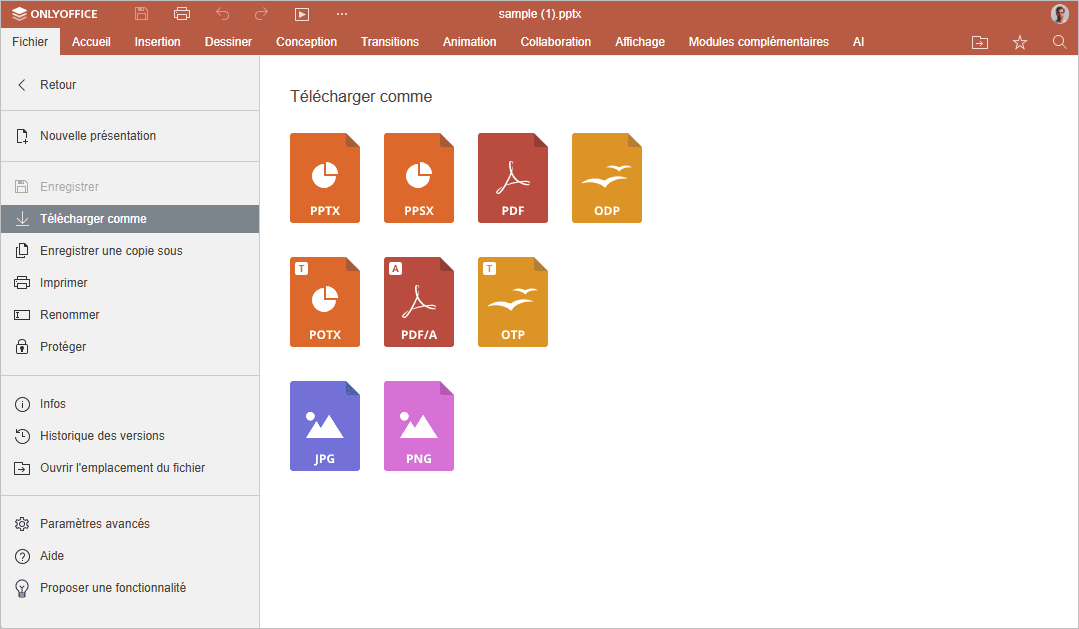The height and width of the screenshot is (629, 1079).
Task: Open the search magnifier icon
Action: tap(1060, 42)
